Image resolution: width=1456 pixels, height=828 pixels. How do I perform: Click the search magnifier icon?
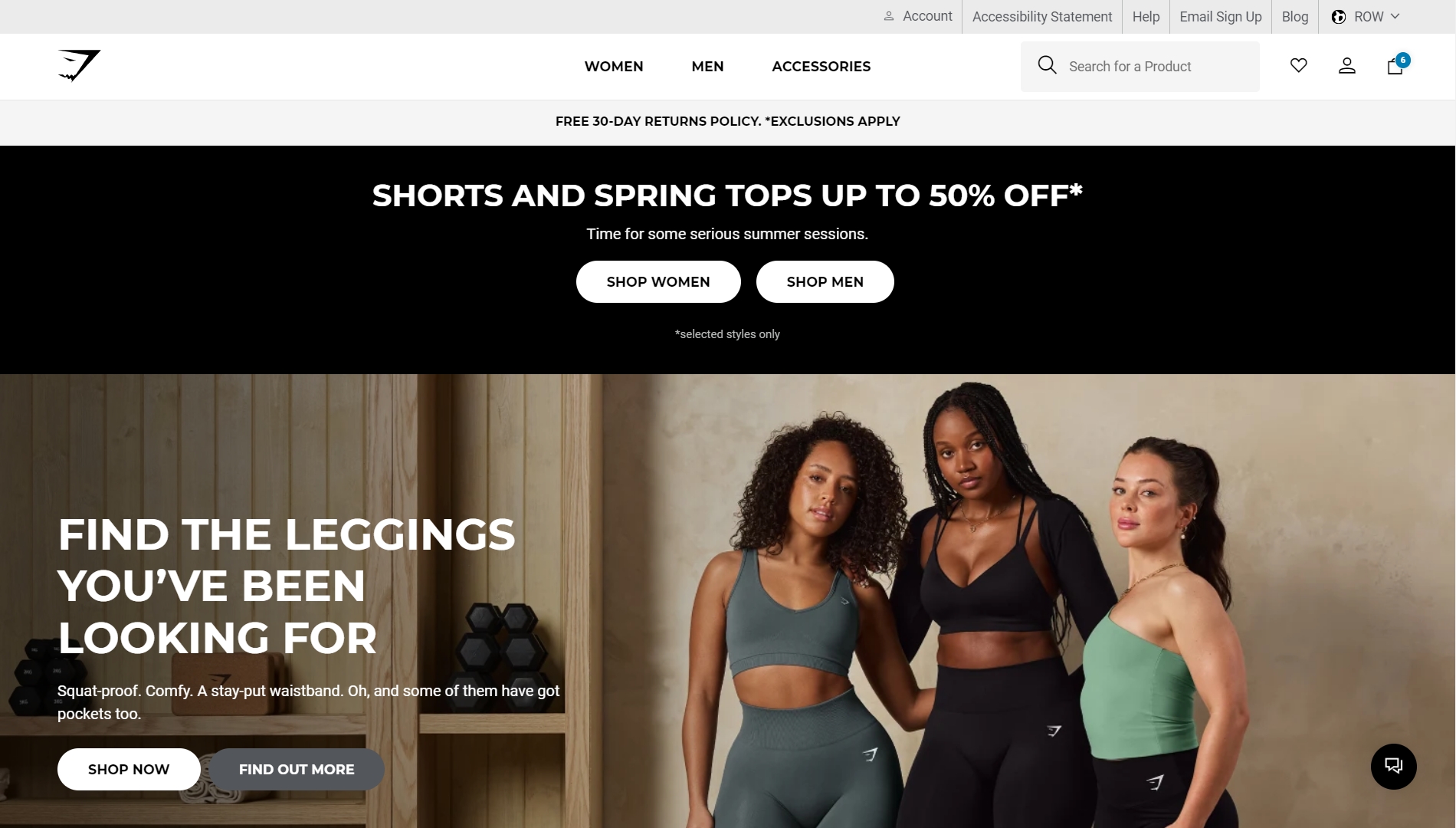coord(1047,65)
